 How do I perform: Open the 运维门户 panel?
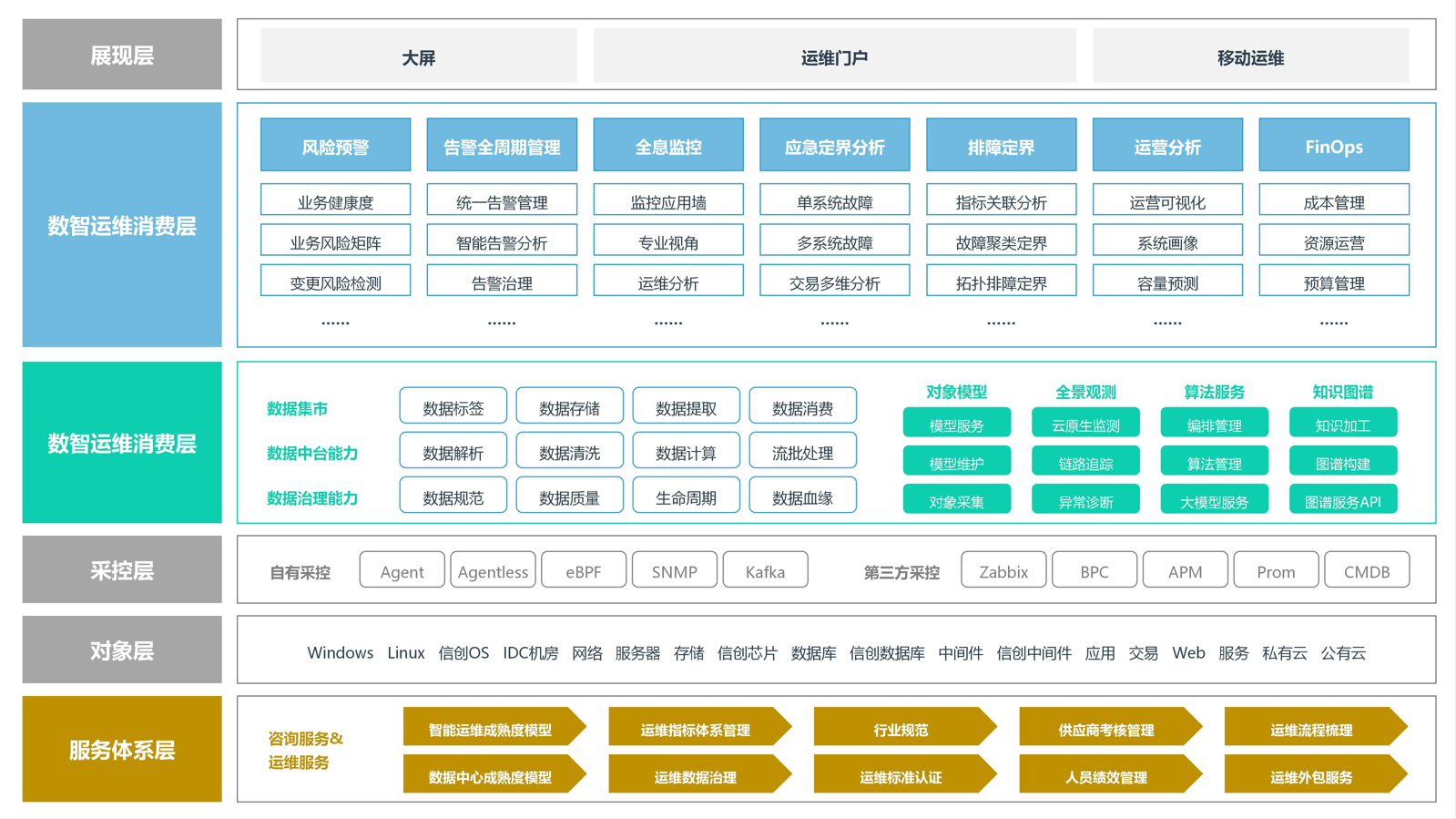point(834,56)
